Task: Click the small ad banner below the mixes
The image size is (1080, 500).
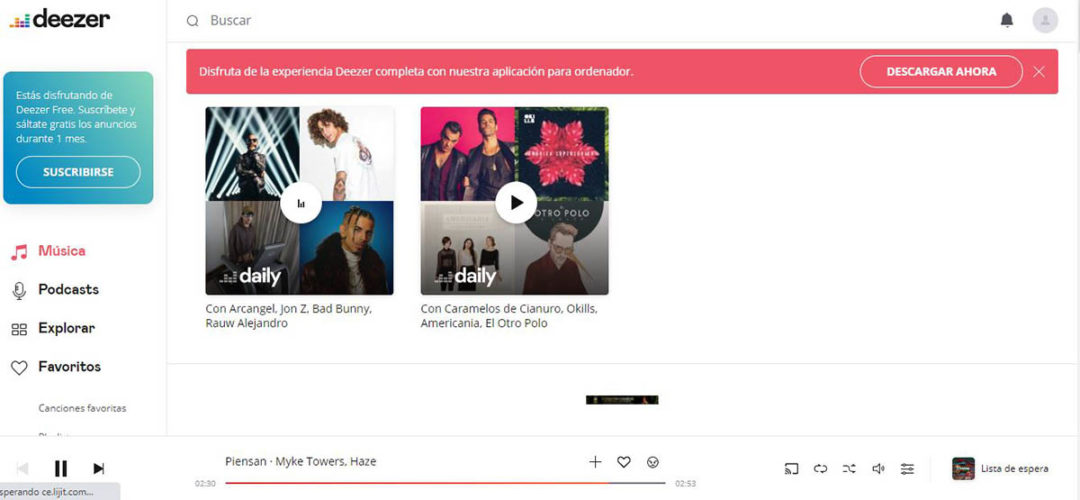Action: coord(622,400)
